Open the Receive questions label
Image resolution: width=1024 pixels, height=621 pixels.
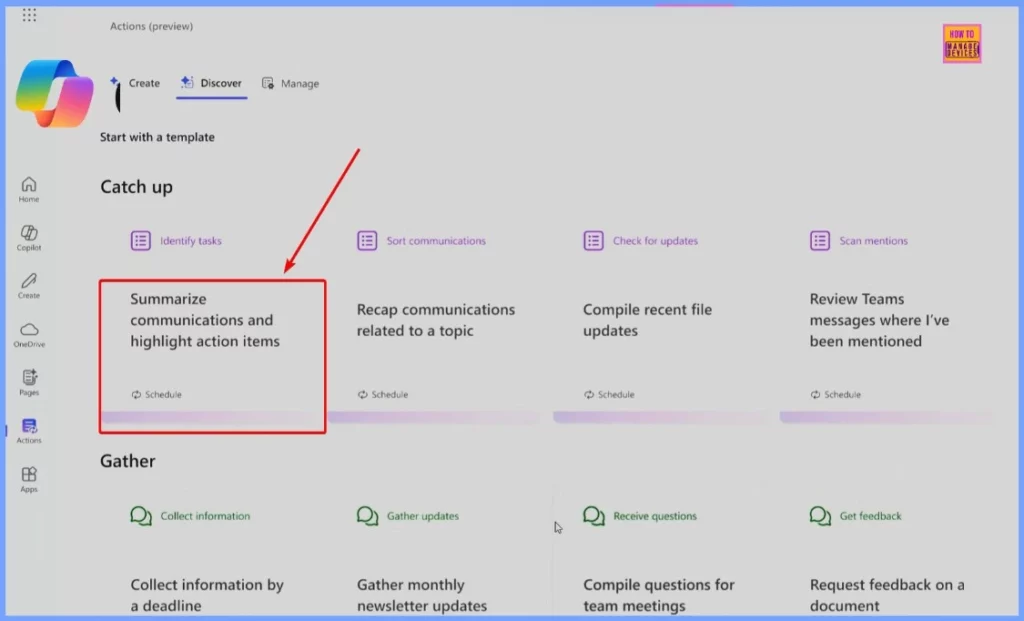655,516
